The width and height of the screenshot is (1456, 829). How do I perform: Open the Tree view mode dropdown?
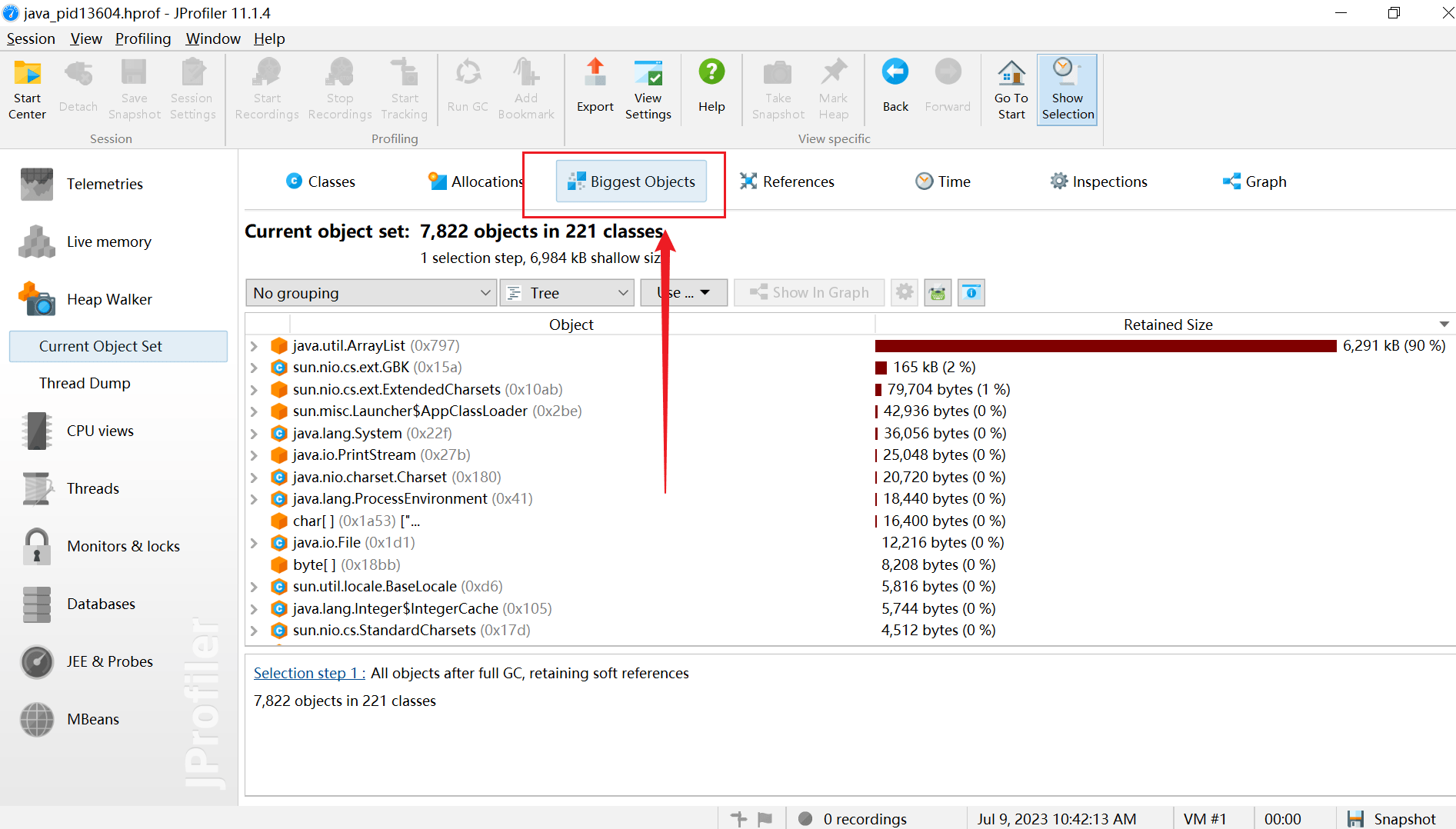point(567,293)
